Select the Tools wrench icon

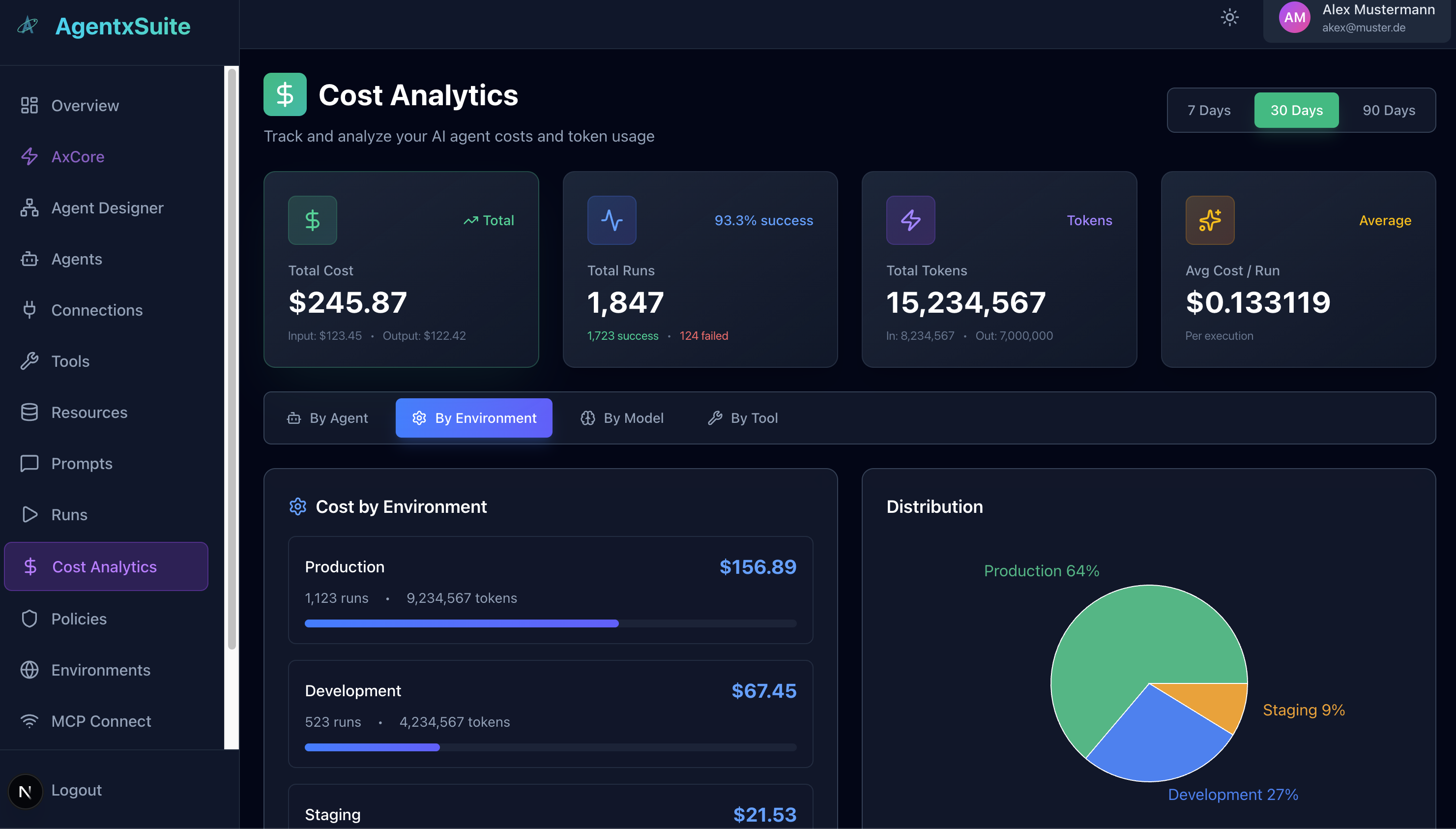pos(29,361)
